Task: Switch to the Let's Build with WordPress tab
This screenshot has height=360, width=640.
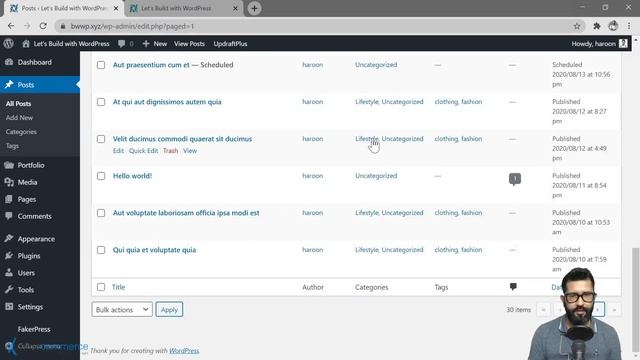Action: tap(183, 8)
